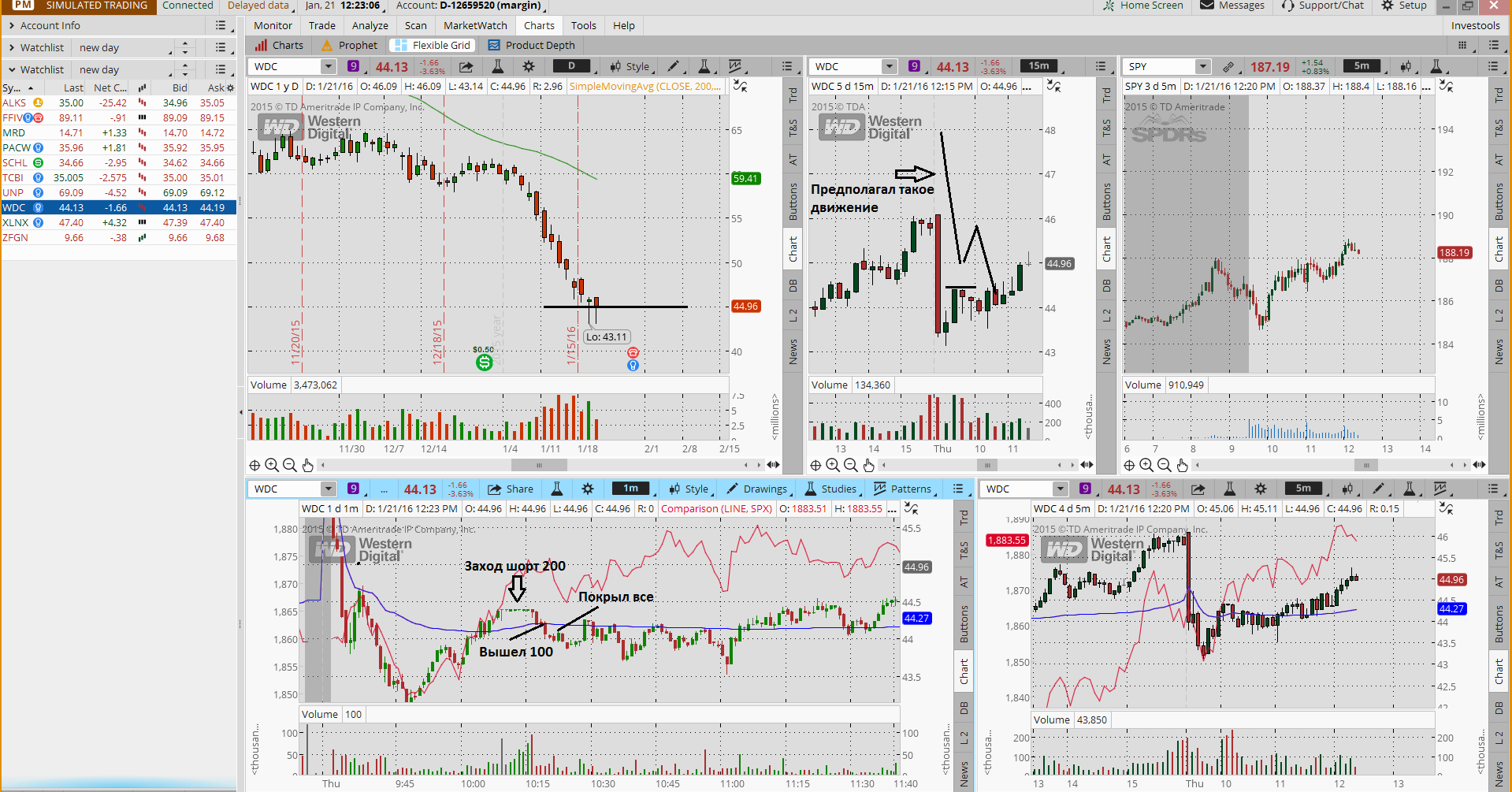
Task: Toggle Trd side tab on WDC daily chart
Action: click(x=793, y=95)
